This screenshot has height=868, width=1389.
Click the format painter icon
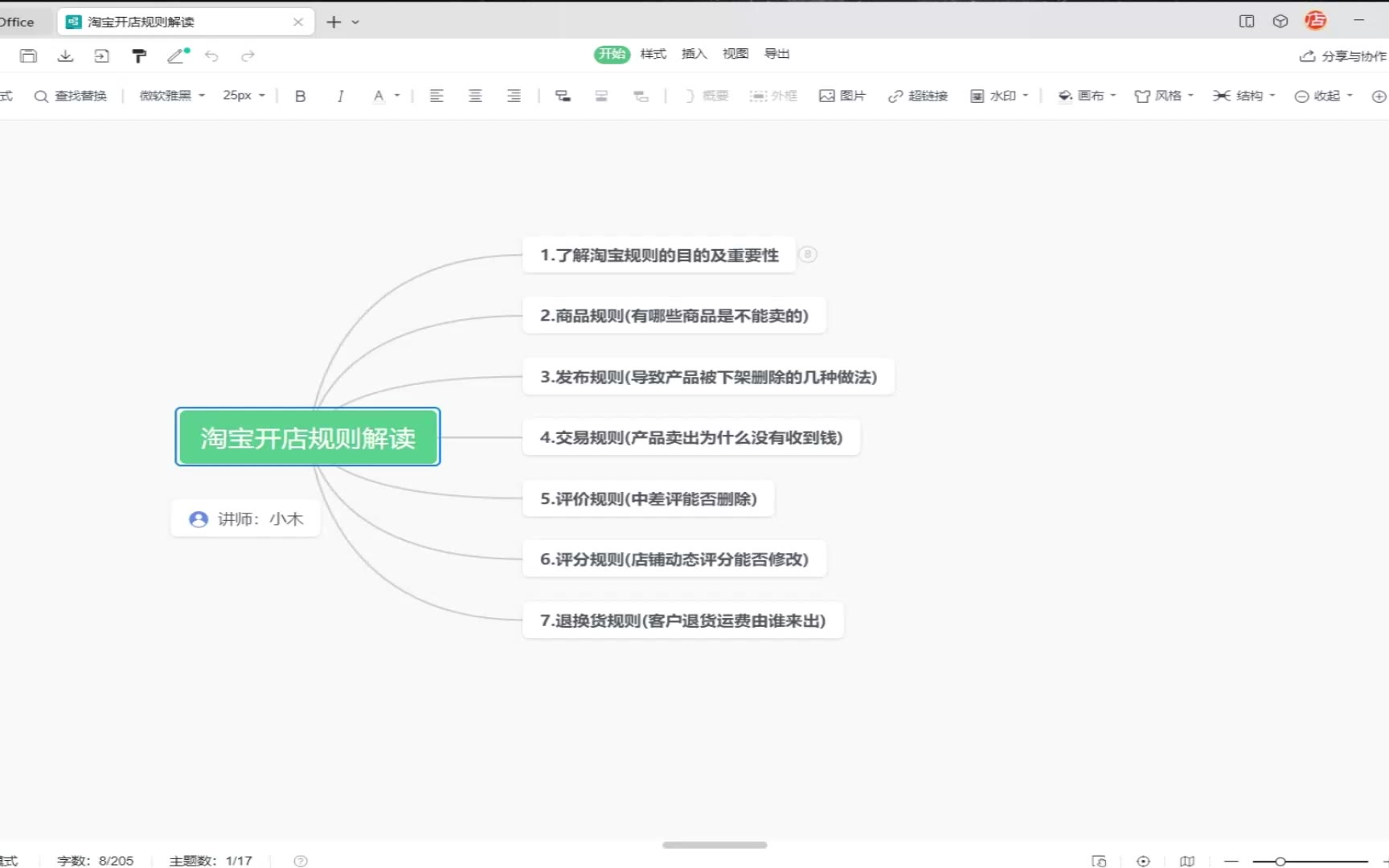pos(139,55)
